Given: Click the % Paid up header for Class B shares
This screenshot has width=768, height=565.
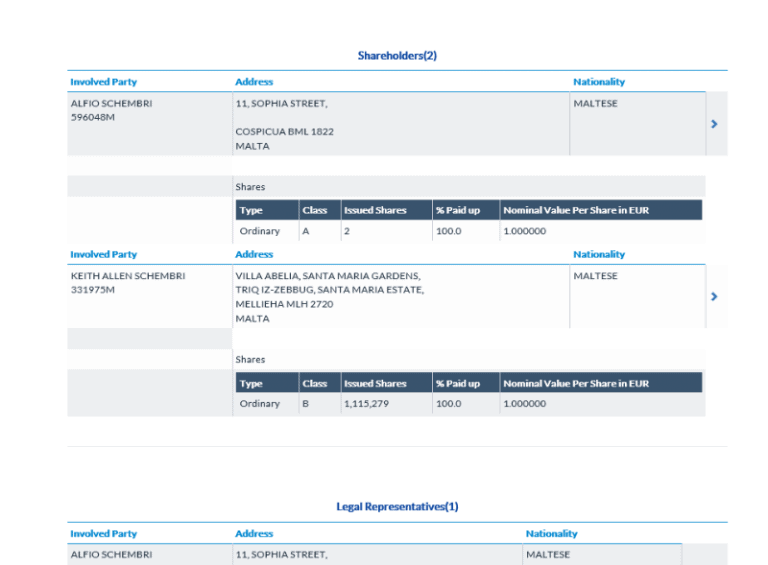Looking at the screenshot, I should (458, 384).
